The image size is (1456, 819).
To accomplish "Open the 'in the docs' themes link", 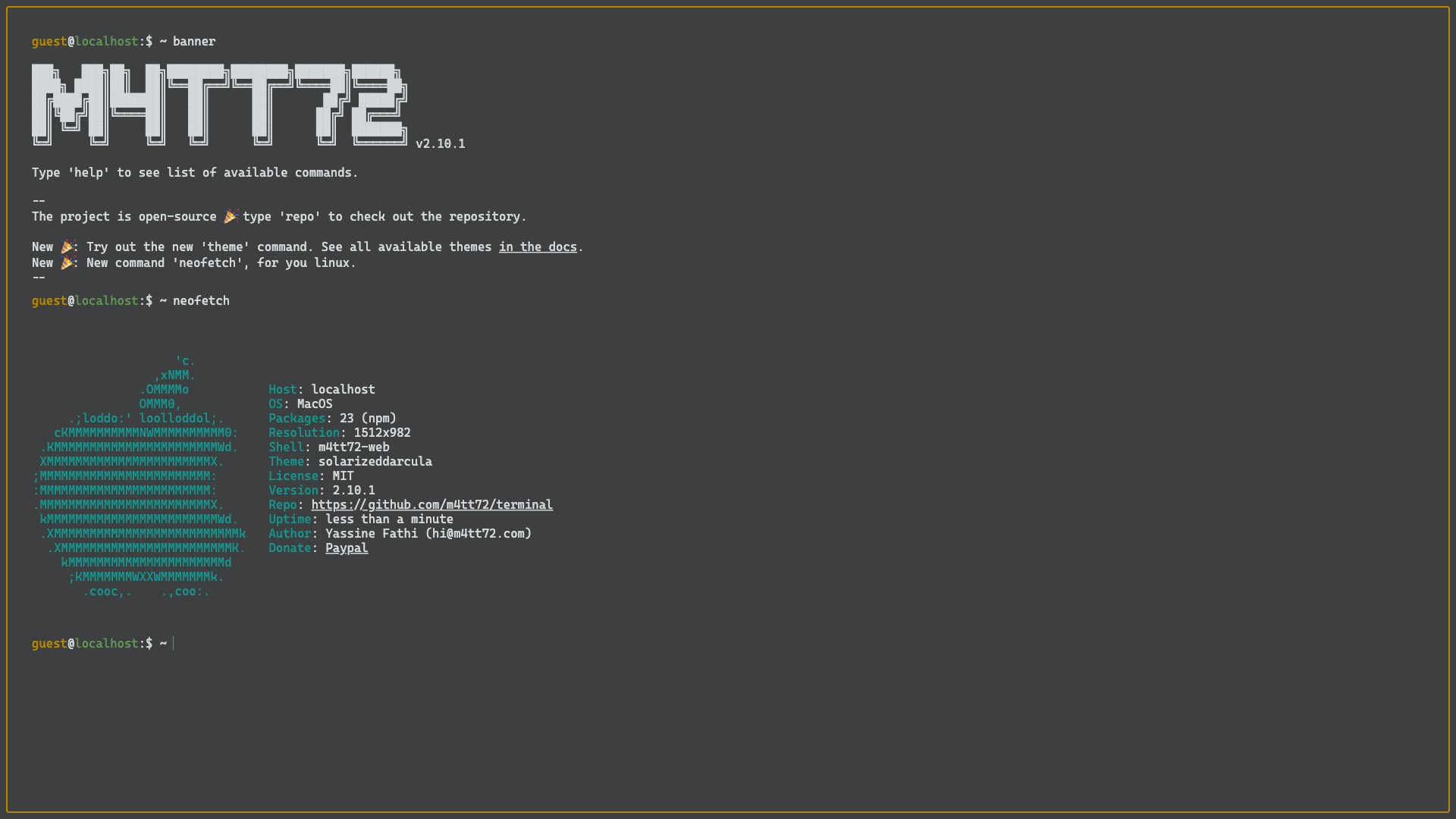I will tap(538, 247).
